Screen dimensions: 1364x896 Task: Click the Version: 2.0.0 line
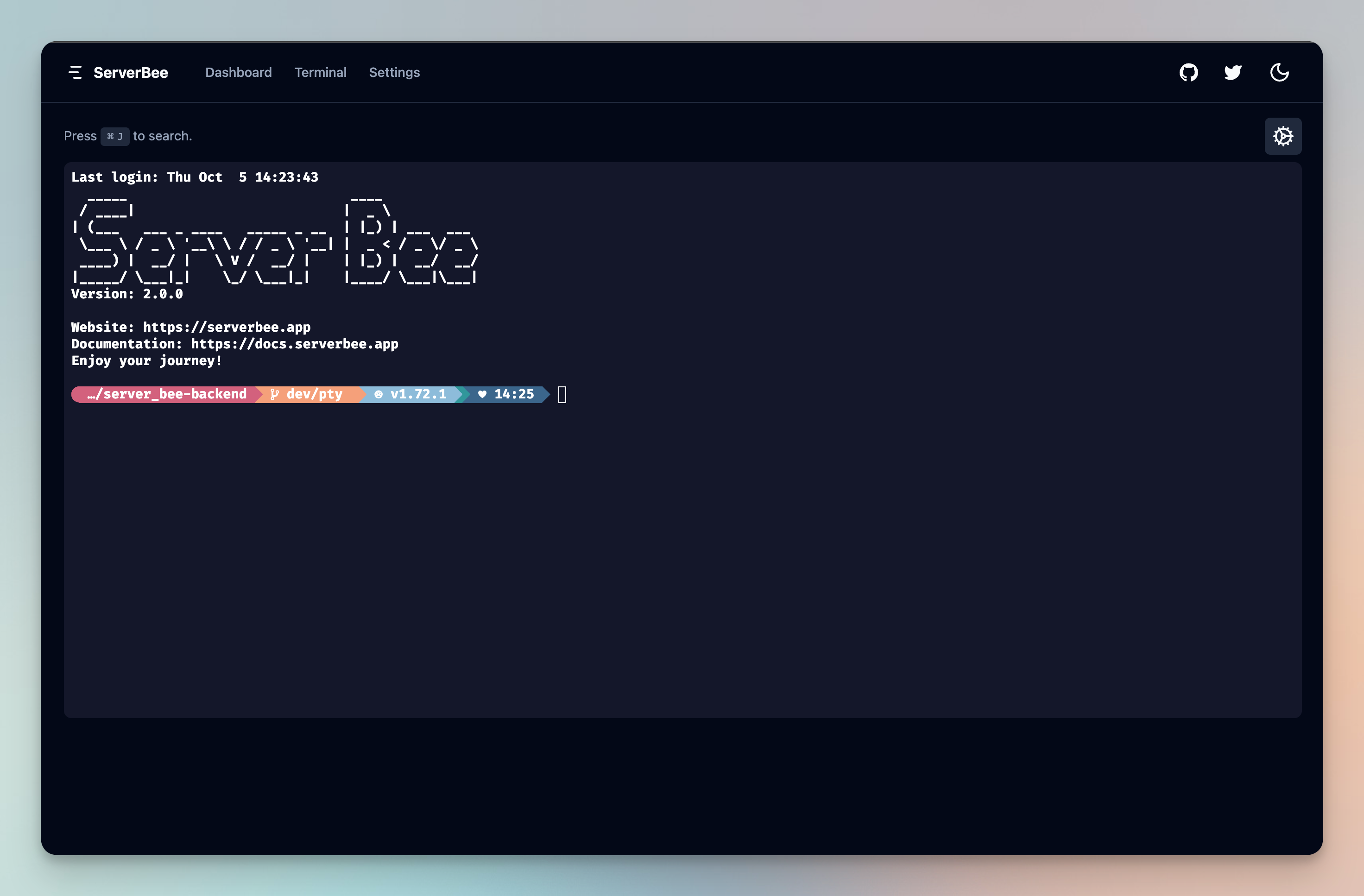click(127, 294)
